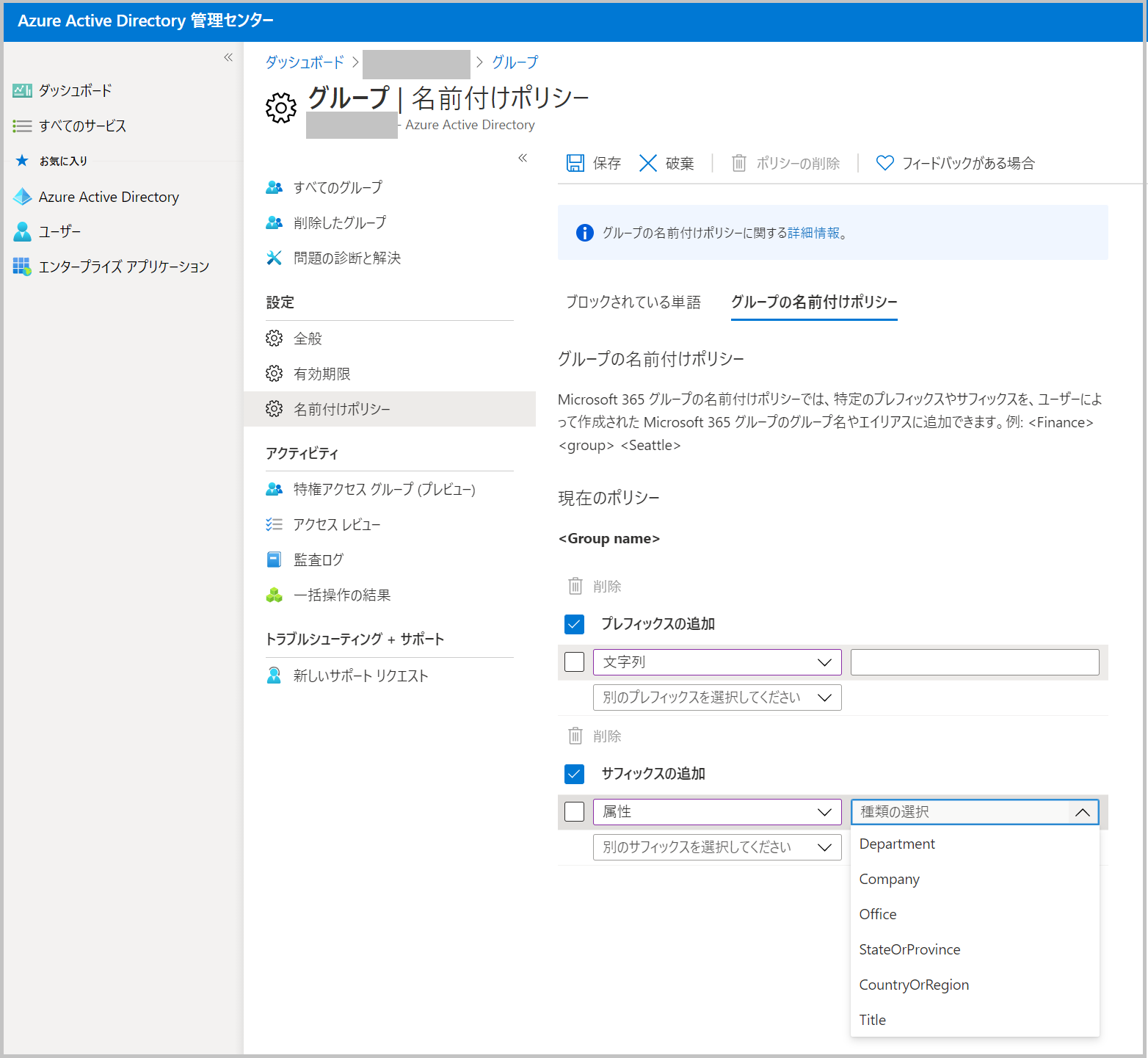This screenshot has height=1058, width=1148.
Task: Click the フィードバック heart icon
Action: pos(885,163)
